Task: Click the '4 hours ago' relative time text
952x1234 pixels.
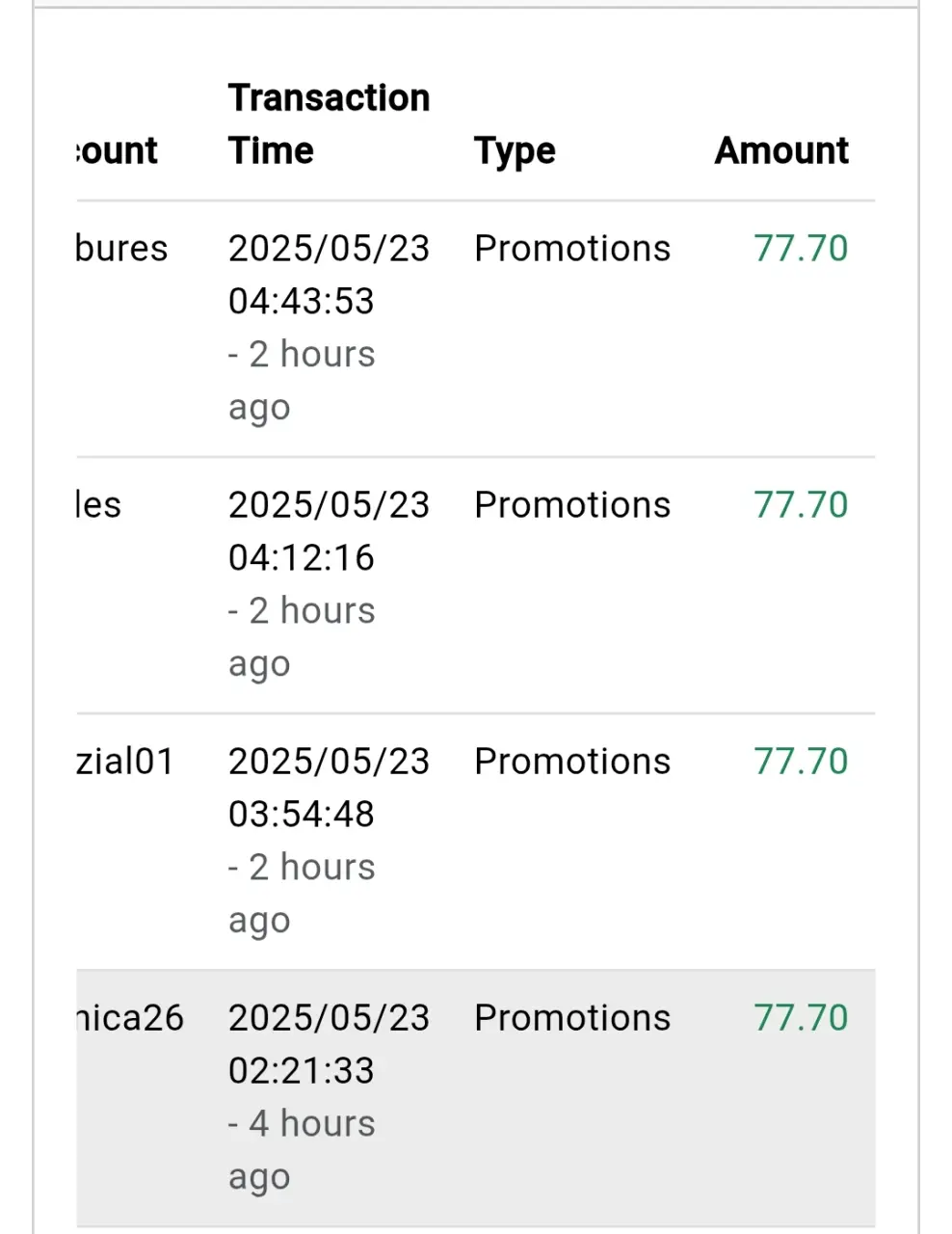Action: tap(302, 1150)
